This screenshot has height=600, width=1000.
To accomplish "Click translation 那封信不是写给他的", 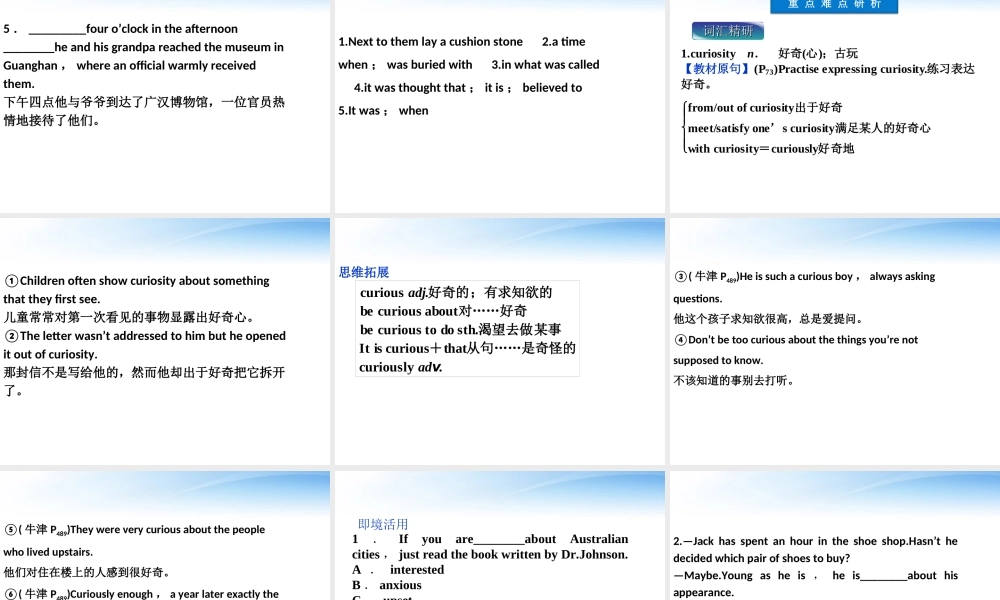I will coord(144,372).
